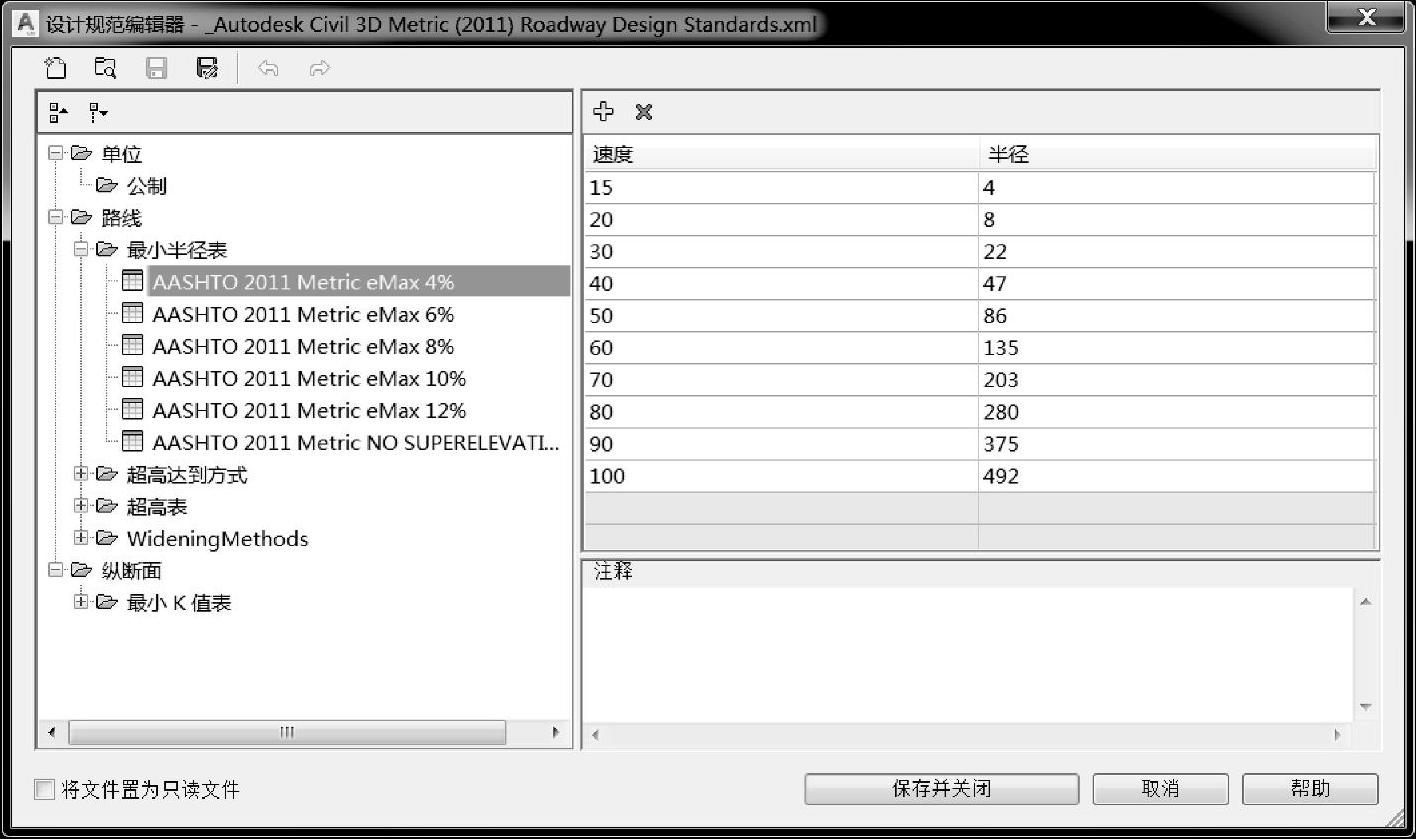Image resolution: width=1416 pixels, height=839 pixels.
Task: Click the 保存并关闭 button
Action: pyautogui.click(x=941, y=789)
